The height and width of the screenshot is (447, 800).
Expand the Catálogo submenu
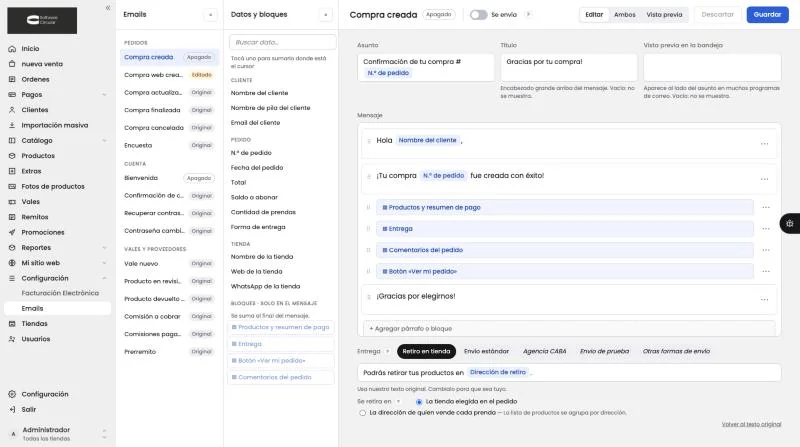[x=104, y=140]
